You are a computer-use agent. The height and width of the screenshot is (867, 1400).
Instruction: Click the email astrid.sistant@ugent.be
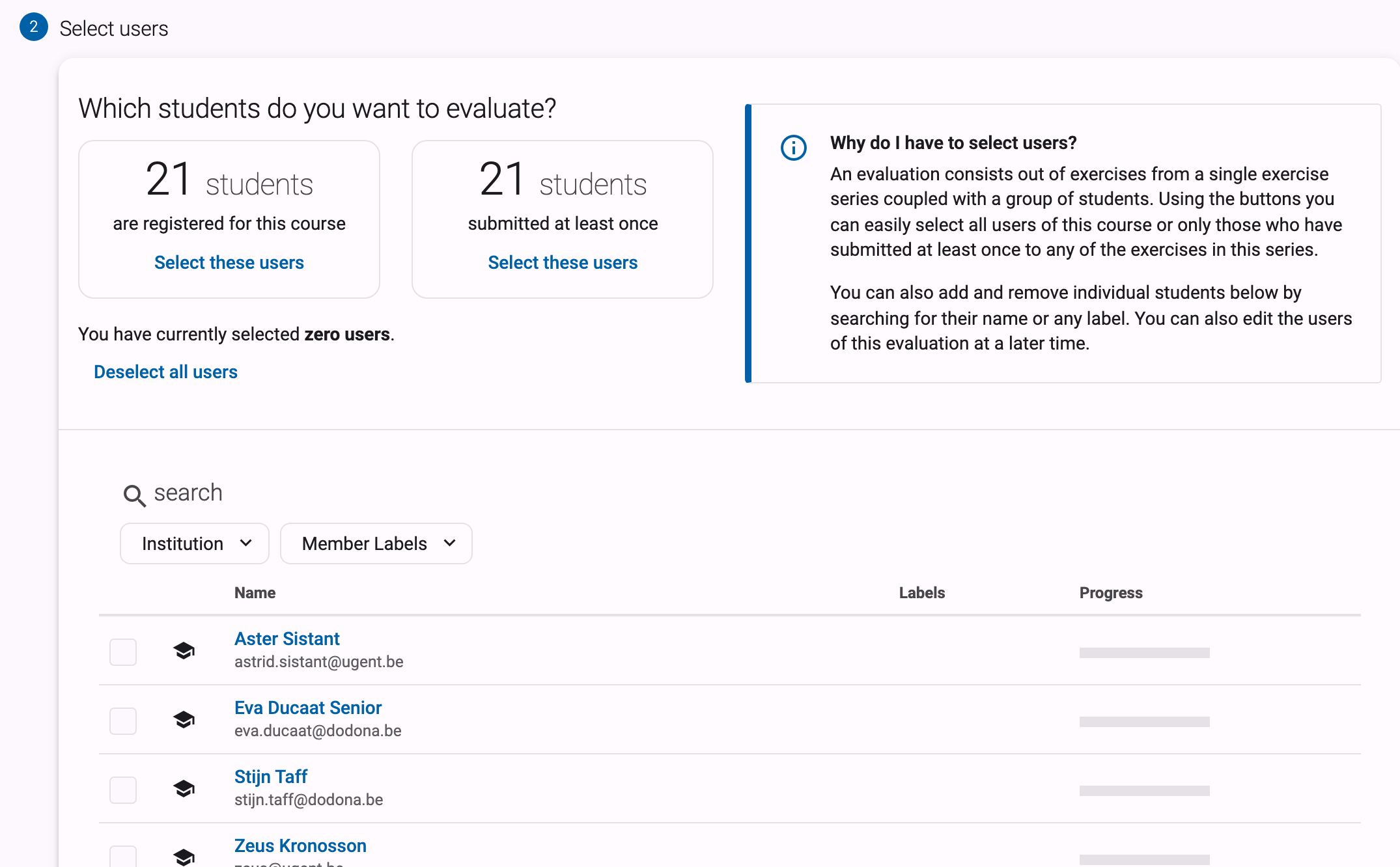point(319,662)
